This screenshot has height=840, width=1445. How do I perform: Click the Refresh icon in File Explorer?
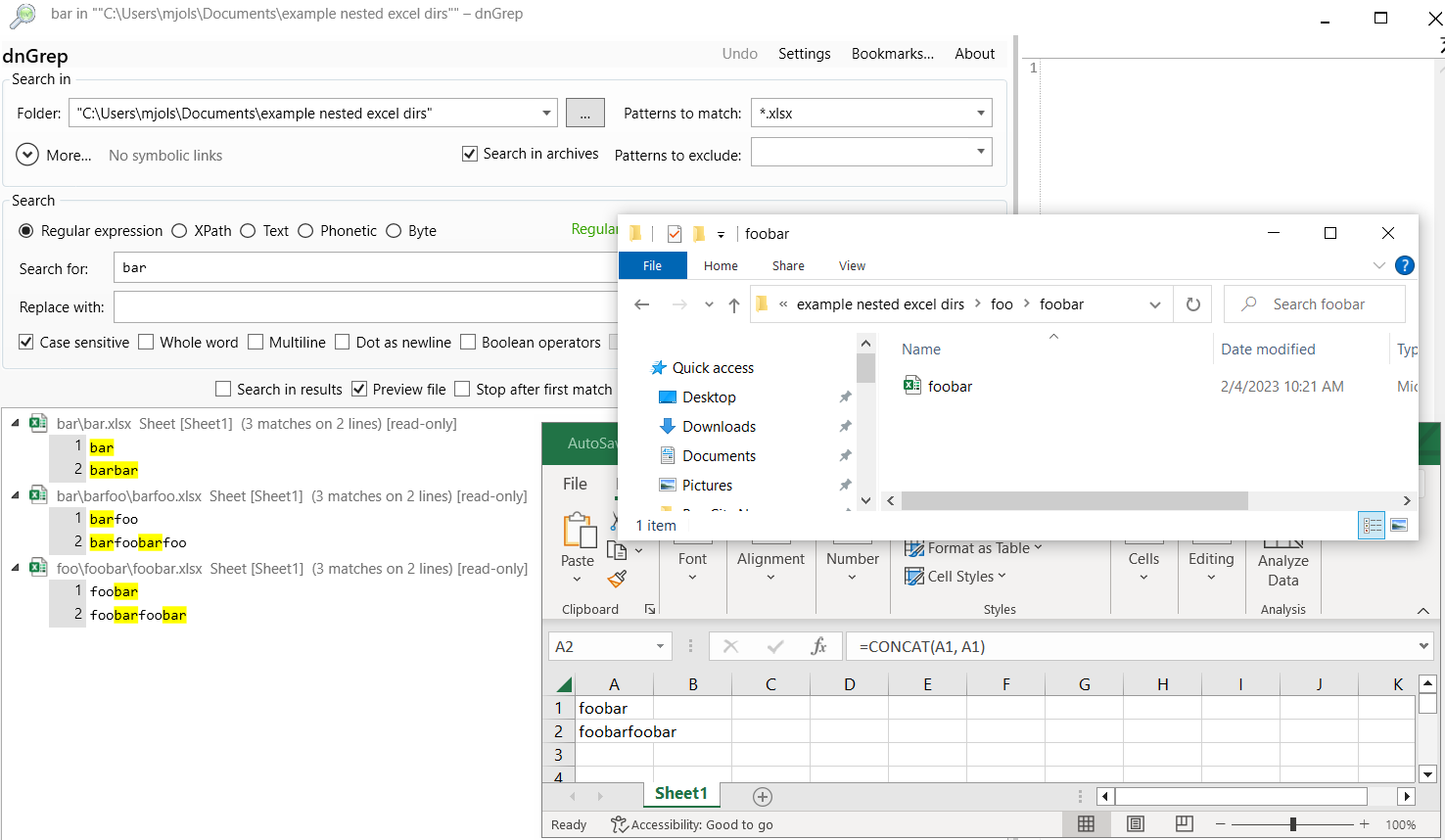click(x=1192, y=304)
